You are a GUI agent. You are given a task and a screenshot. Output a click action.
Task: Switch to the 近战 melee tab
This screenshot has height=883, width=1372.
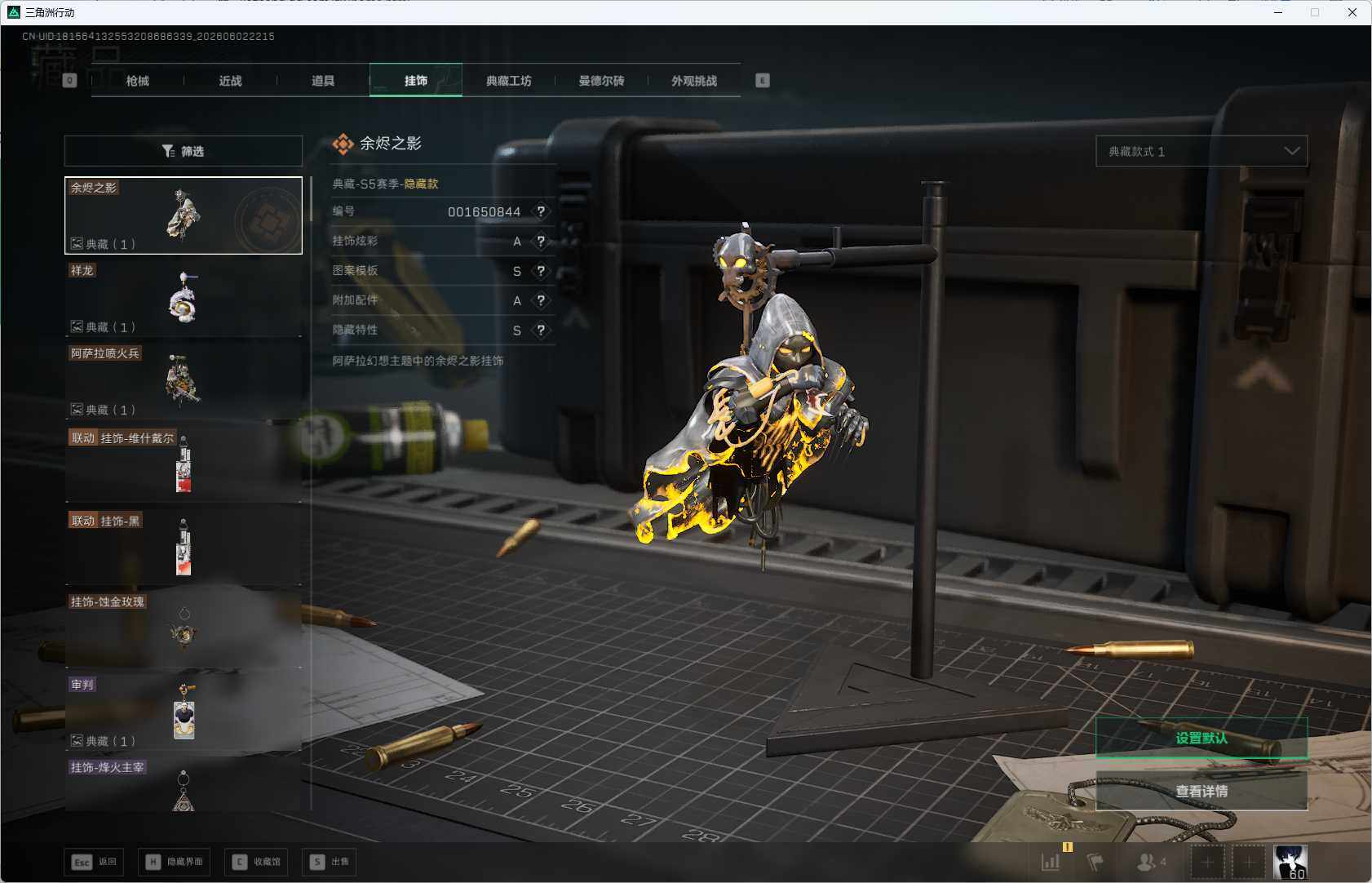point(230,81)
